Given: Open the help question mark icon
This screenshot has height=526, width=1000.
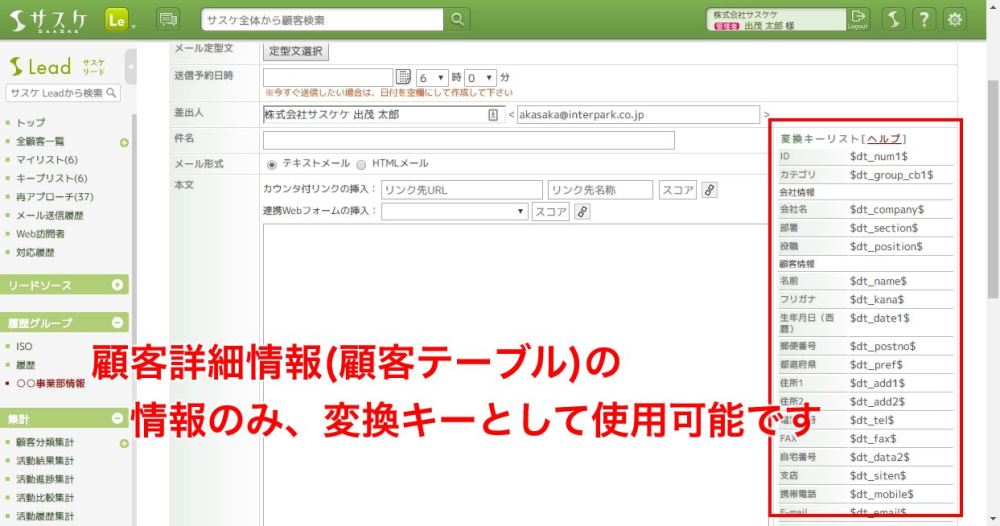Looking at the screenshot, I should click(925, 19).
